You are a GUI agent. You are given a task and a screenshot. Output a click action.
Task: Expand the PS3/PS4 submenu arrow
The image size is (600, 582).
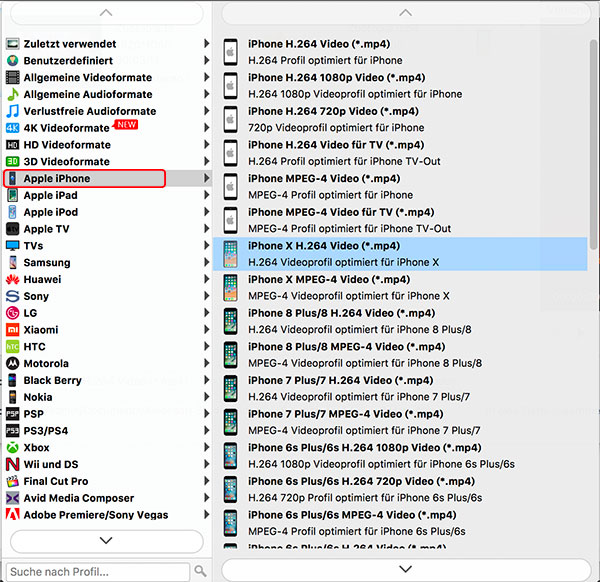(207, 430)
